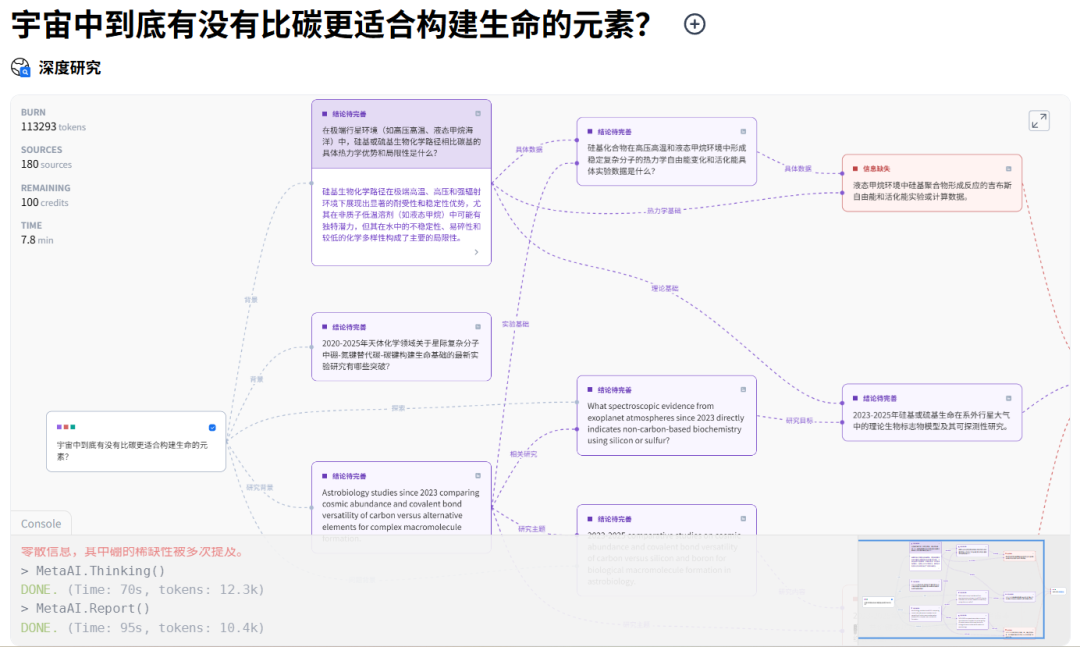Click the graph minimap thumbnail

[x=951, y=589]
